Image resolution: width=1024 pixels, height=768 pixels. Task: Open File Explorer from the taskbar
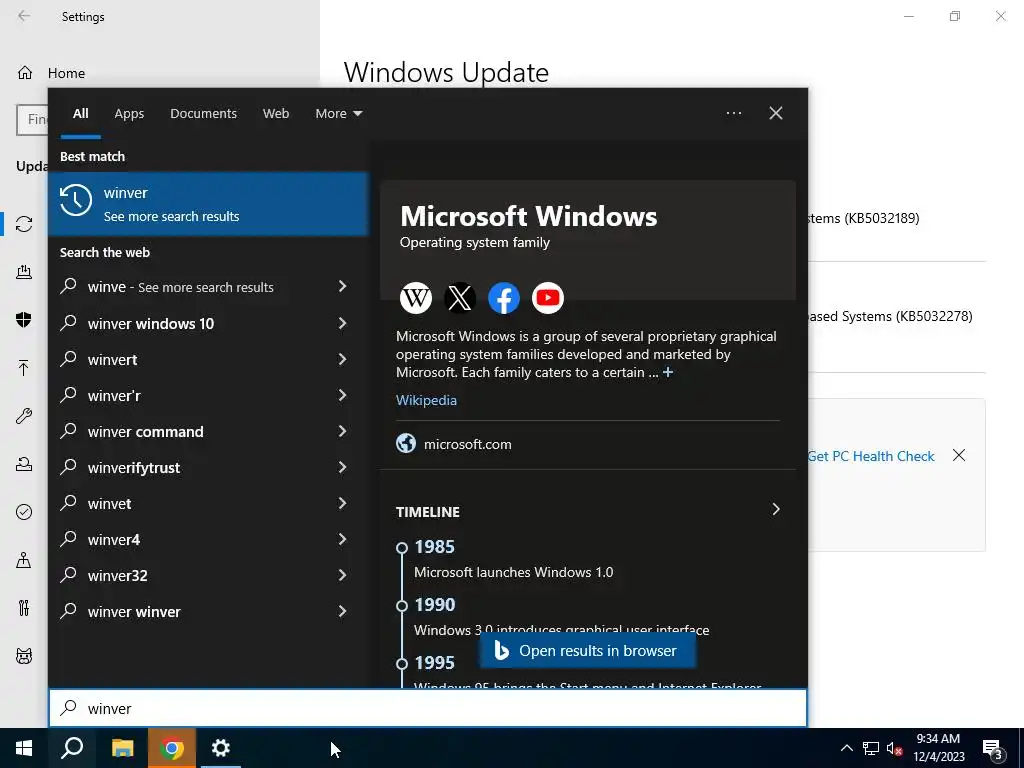point(122,748)
